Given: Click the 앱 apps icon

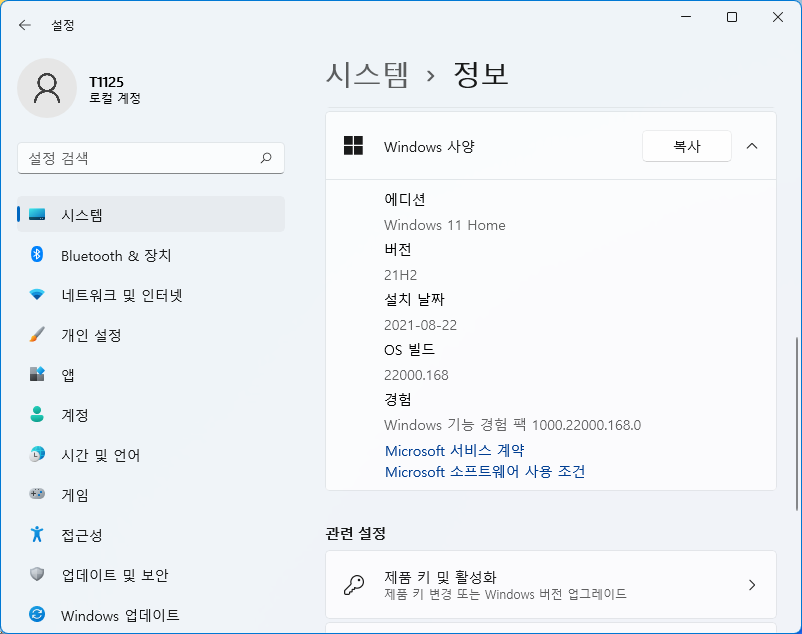Looking at the screenshot, I should click(x=37, y=374).
